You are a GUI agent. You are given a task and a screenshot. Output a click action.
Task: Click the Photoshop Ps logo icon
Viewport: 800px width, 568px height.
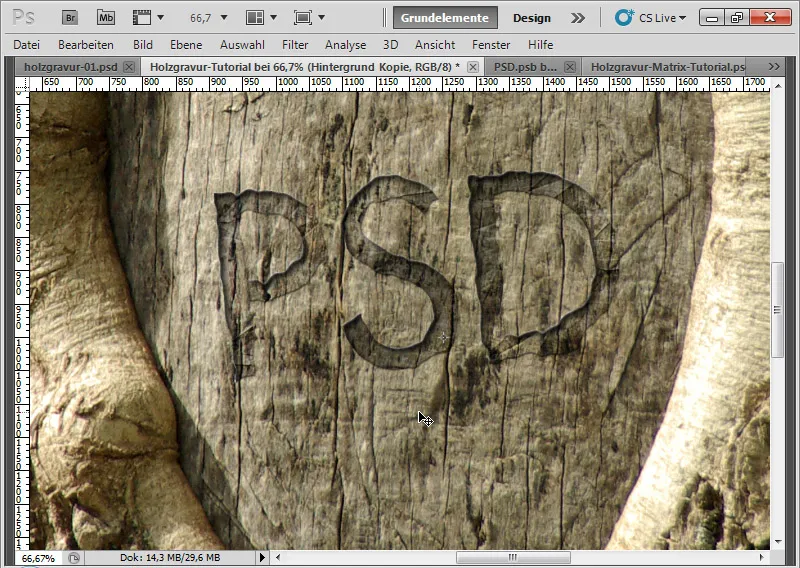click(x=23, y=18)
